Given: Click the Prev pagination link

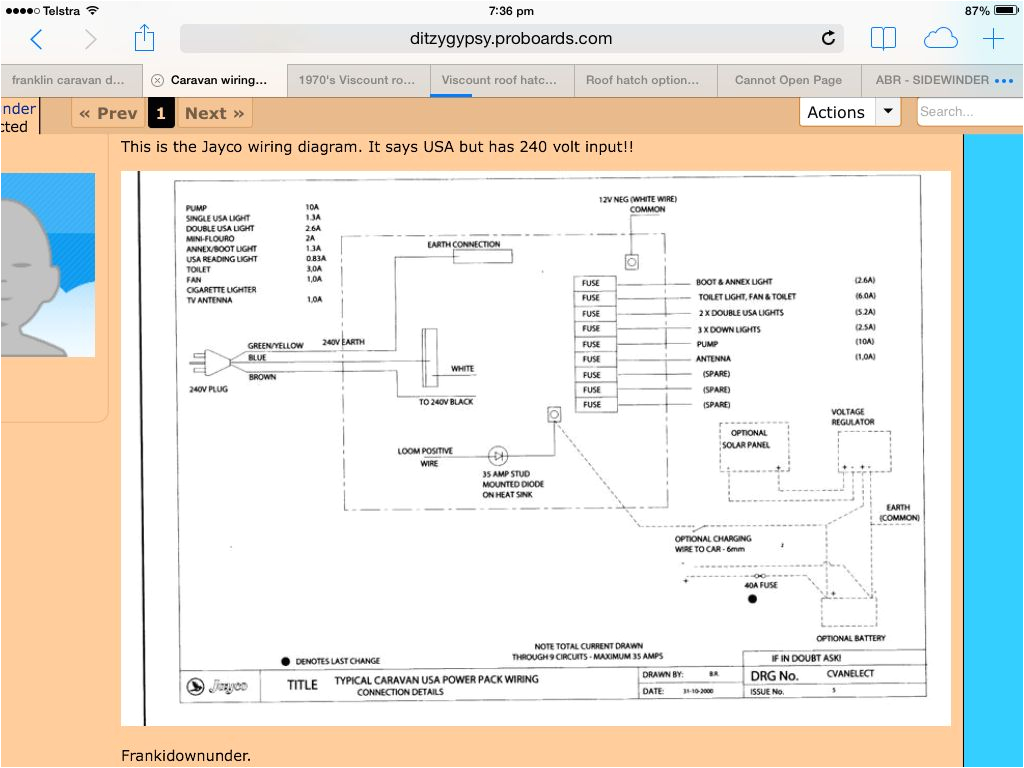Looking at the screenshot, I should [106, 113].
